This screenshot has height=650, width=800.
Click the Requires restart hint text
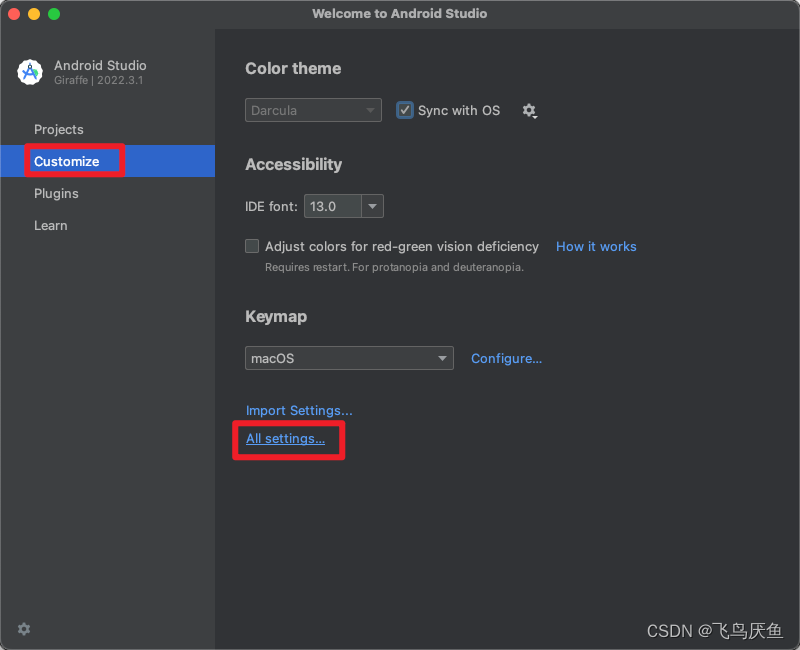tap(394, 267)
